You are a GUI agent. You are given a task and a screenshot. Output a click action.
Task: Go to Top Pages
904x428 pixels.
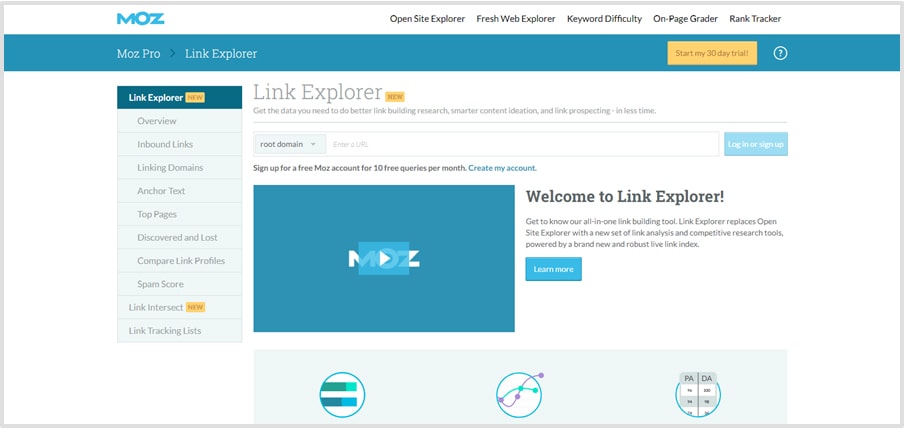tap(179, 214)
